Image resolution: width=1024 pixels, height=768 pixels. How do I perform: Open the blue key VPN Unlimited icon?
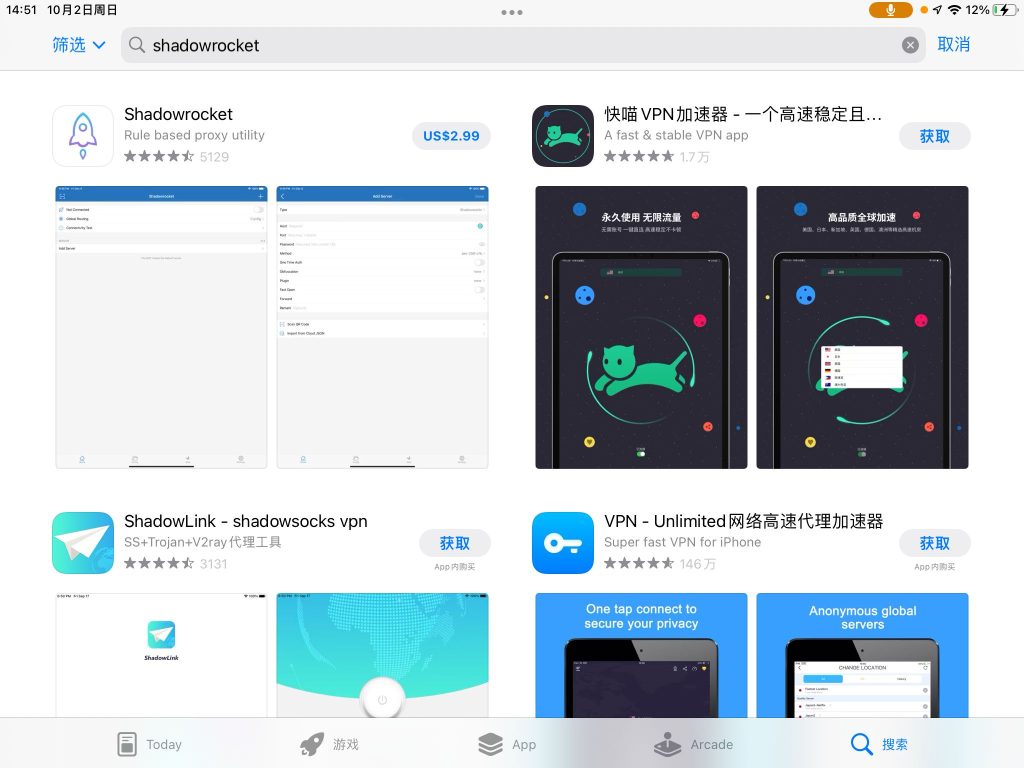(x=563, y=543)
